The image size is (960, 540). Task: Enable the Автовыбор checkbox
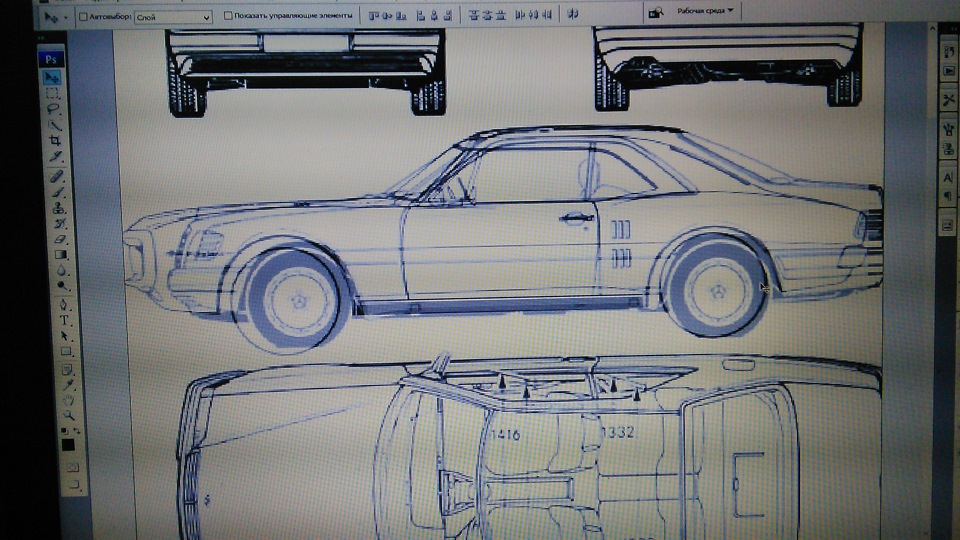[83, 17]
